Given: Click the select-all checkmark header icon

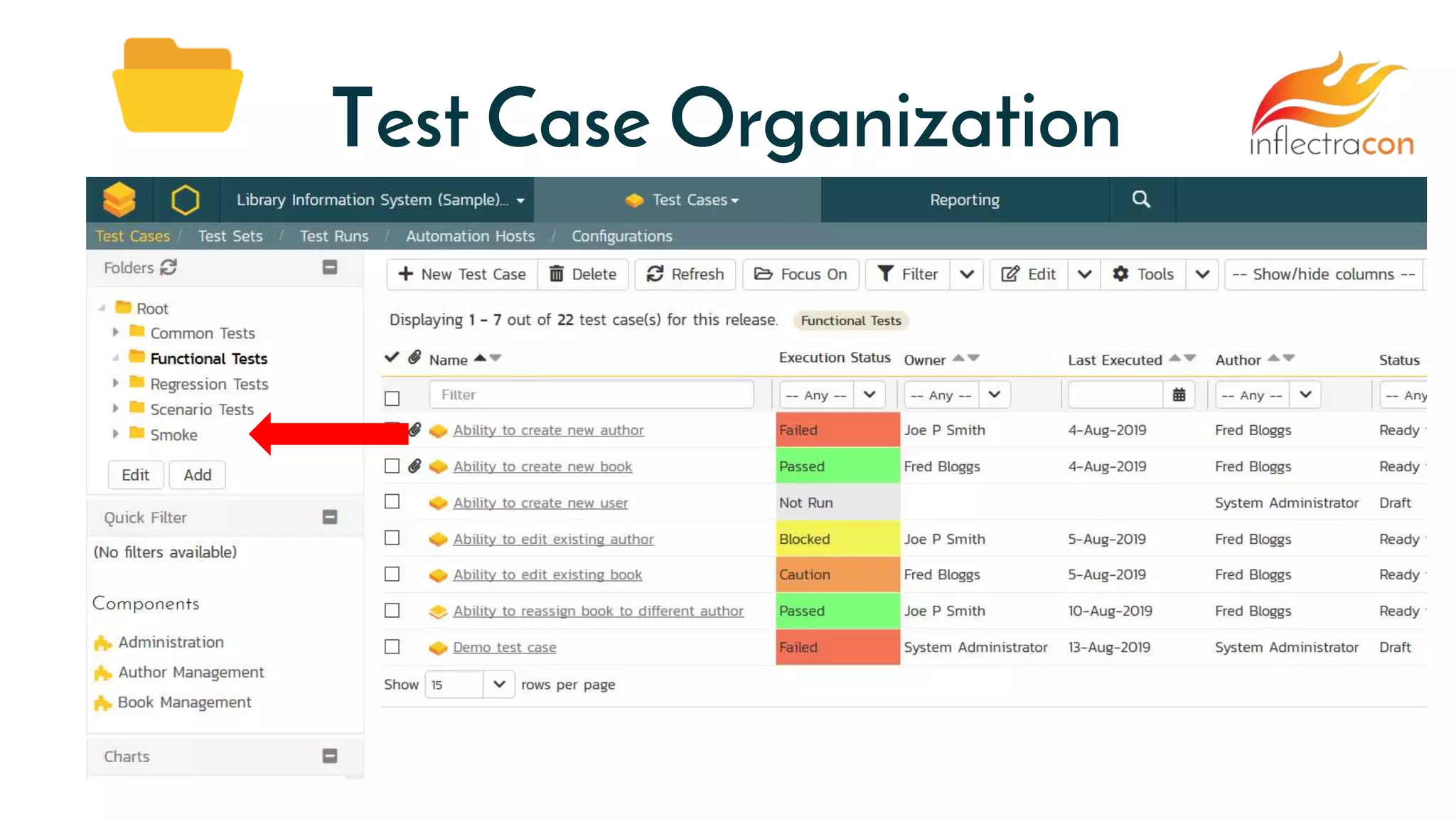Looking at the screenshot, I should pos(392,357).
